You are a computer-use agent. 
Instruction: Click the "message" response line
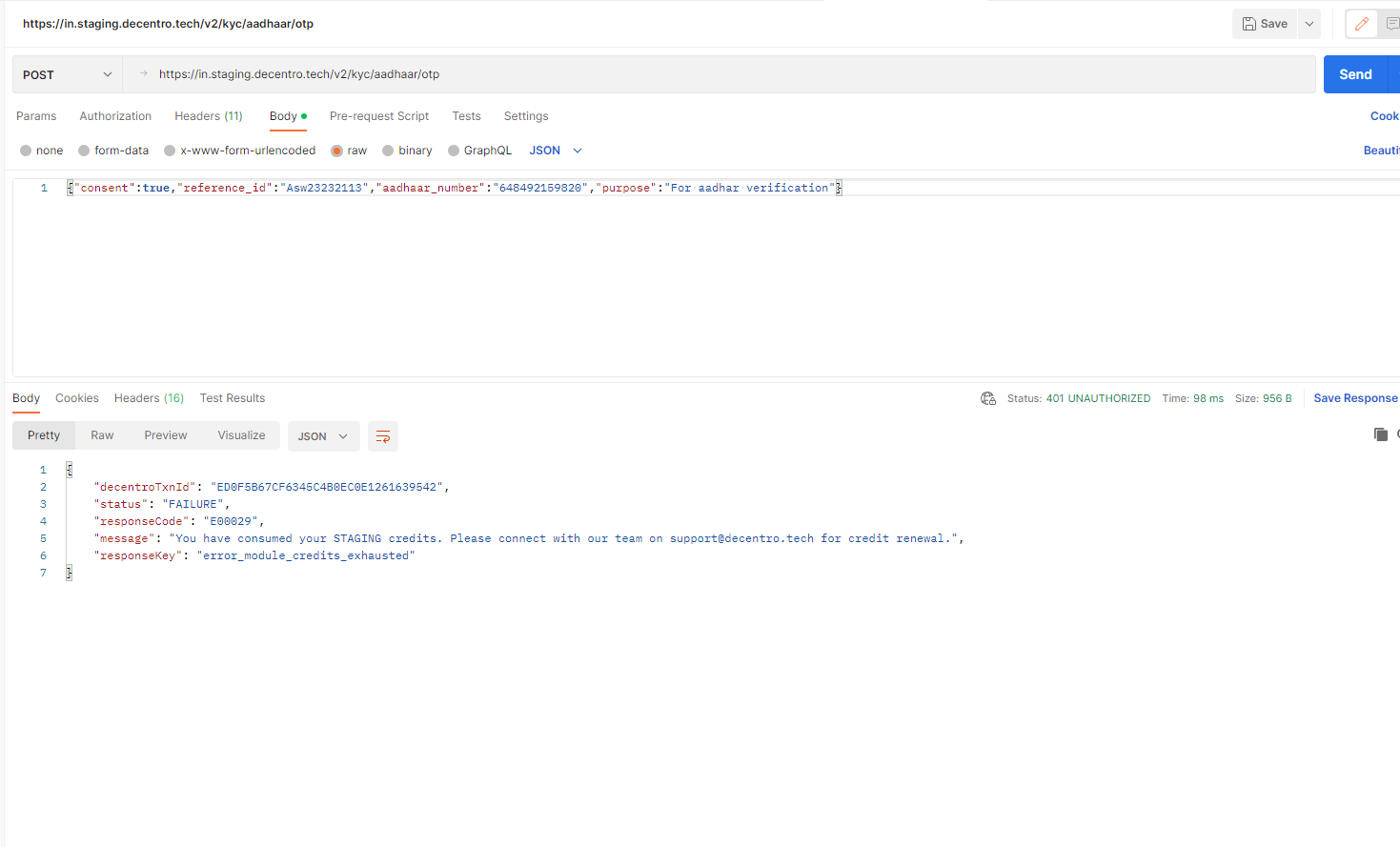click(529, 538)
